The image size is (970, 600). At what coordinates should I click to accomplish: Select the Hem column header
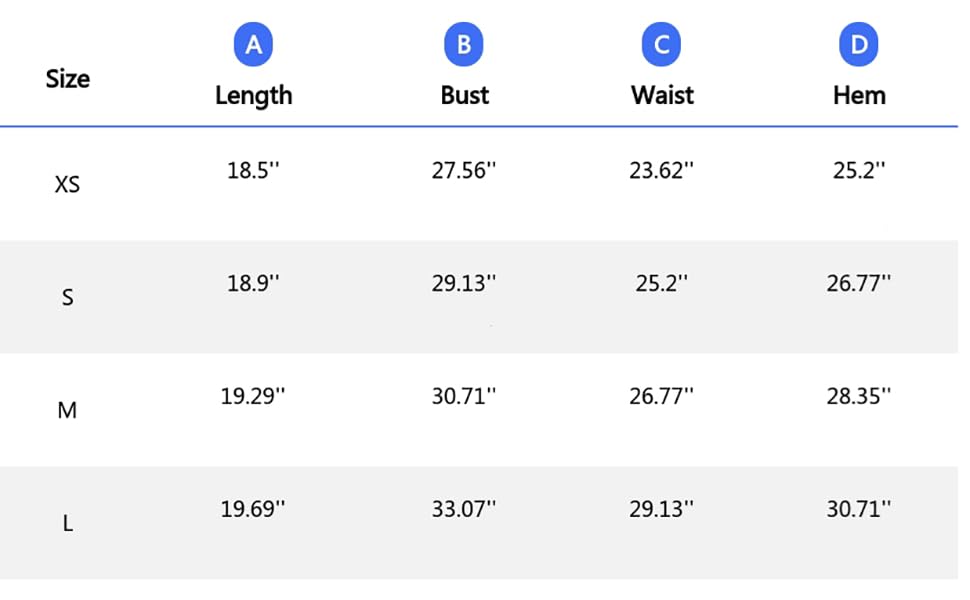859,95
